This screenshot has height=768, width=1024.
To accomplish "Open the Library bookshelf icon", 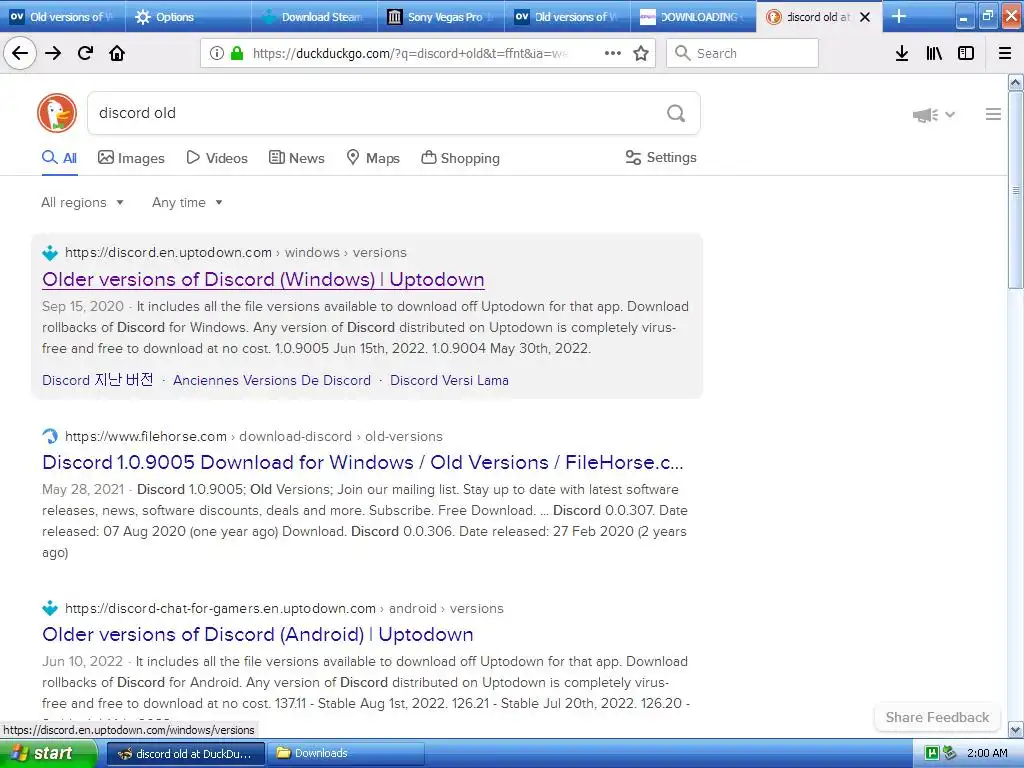I will pos(934,53).
